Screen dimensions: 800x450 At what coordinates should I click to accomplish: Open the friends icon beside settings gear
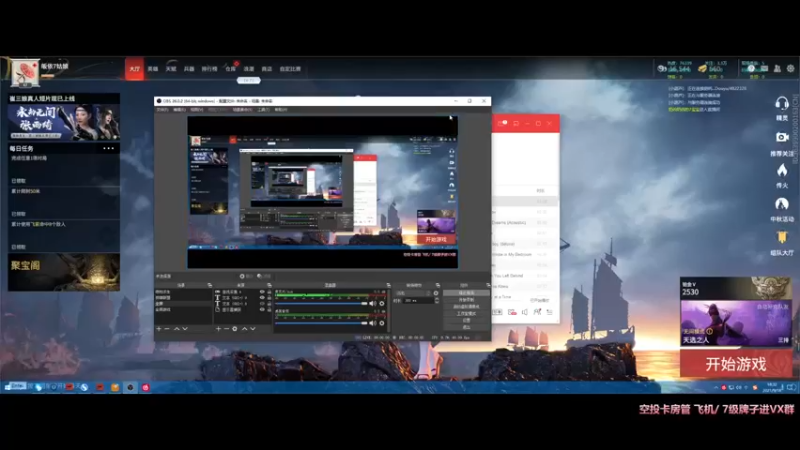(x=777, y=68)
